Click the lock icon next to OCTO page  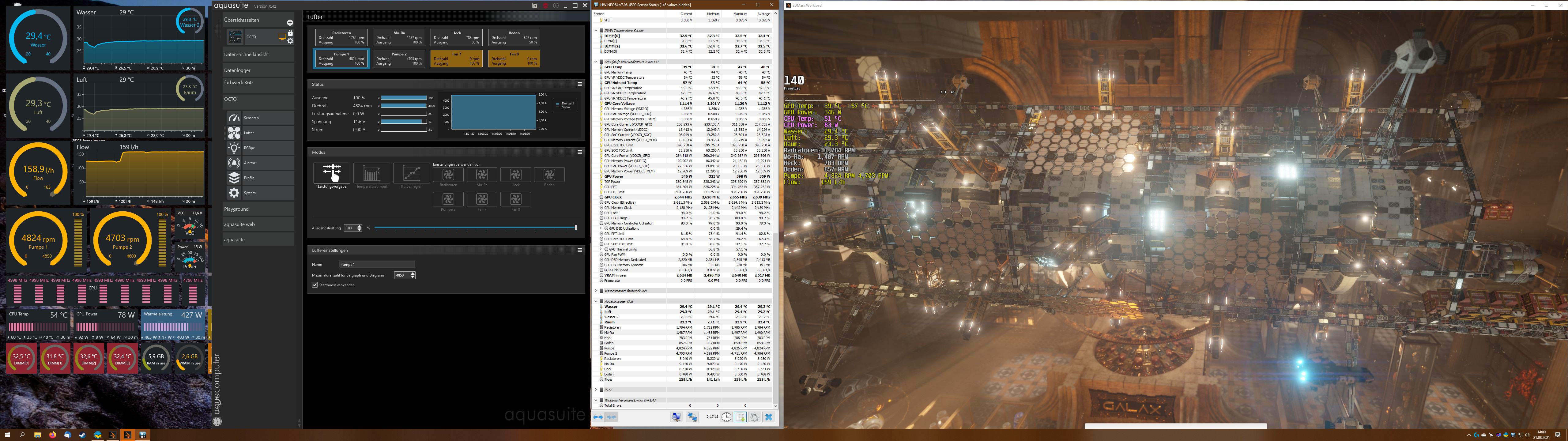tap(290, 33)
